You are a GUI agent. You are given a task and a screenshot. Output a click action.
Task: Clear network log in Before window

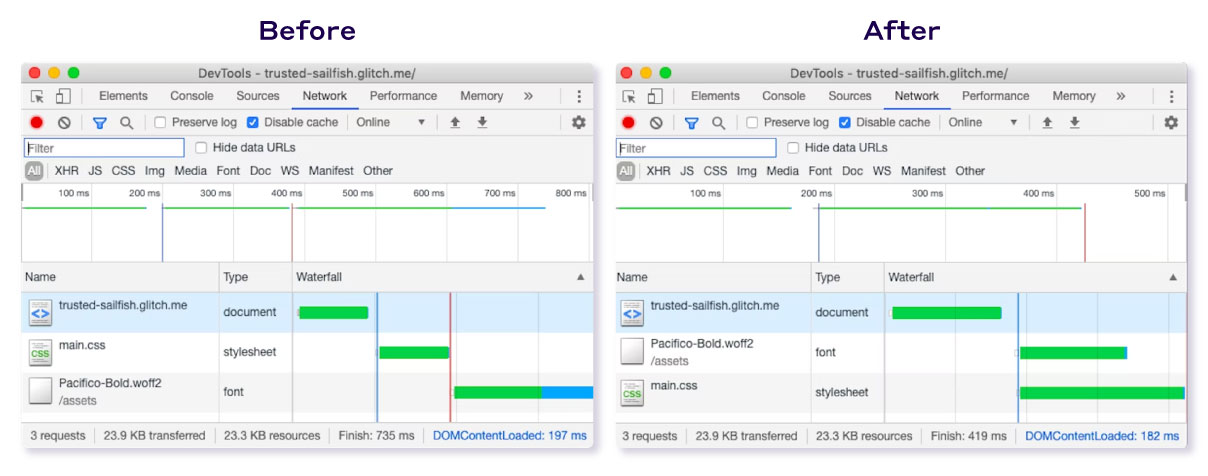(64, 123)
